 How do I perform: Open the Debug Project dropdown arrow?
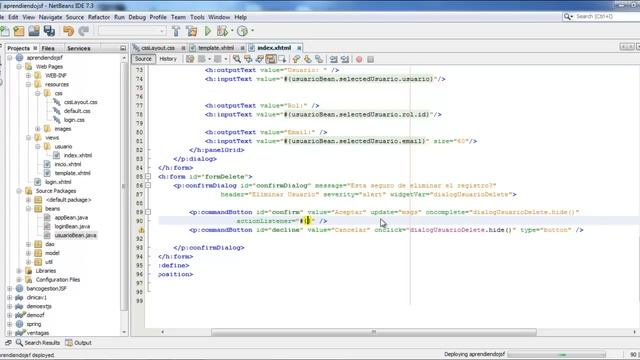232,31
